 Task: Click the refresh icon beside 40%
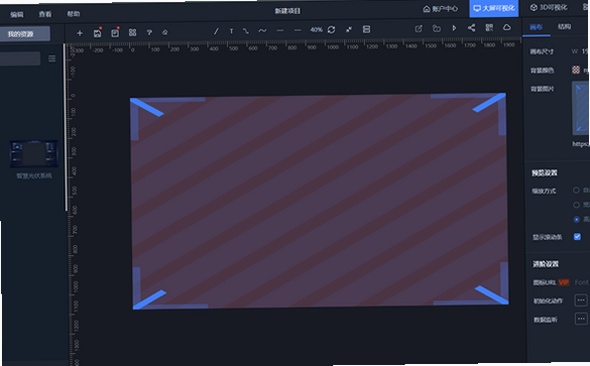(x=331, y=29)
